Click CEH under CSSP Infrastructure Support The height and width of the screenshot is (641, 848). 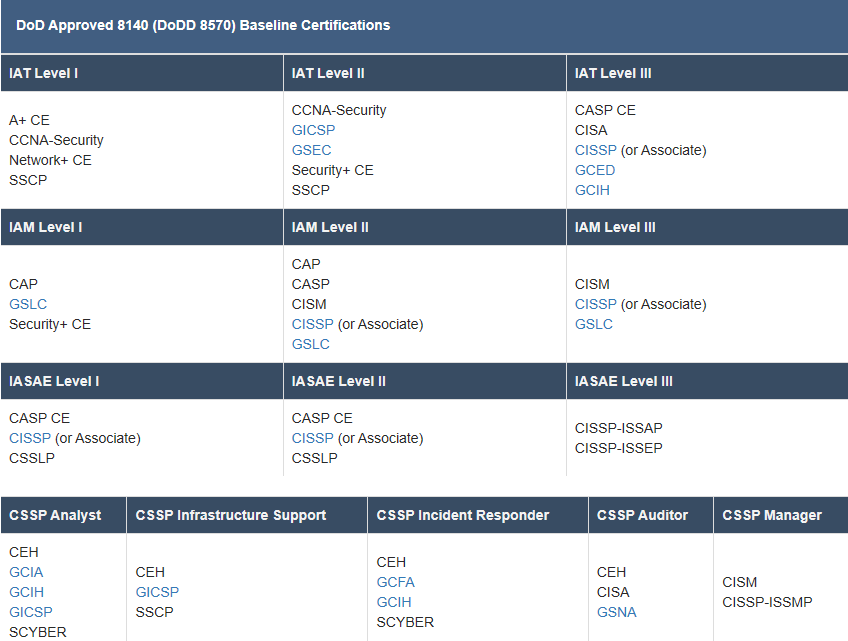pyautogui.click(x=150, y=572)
